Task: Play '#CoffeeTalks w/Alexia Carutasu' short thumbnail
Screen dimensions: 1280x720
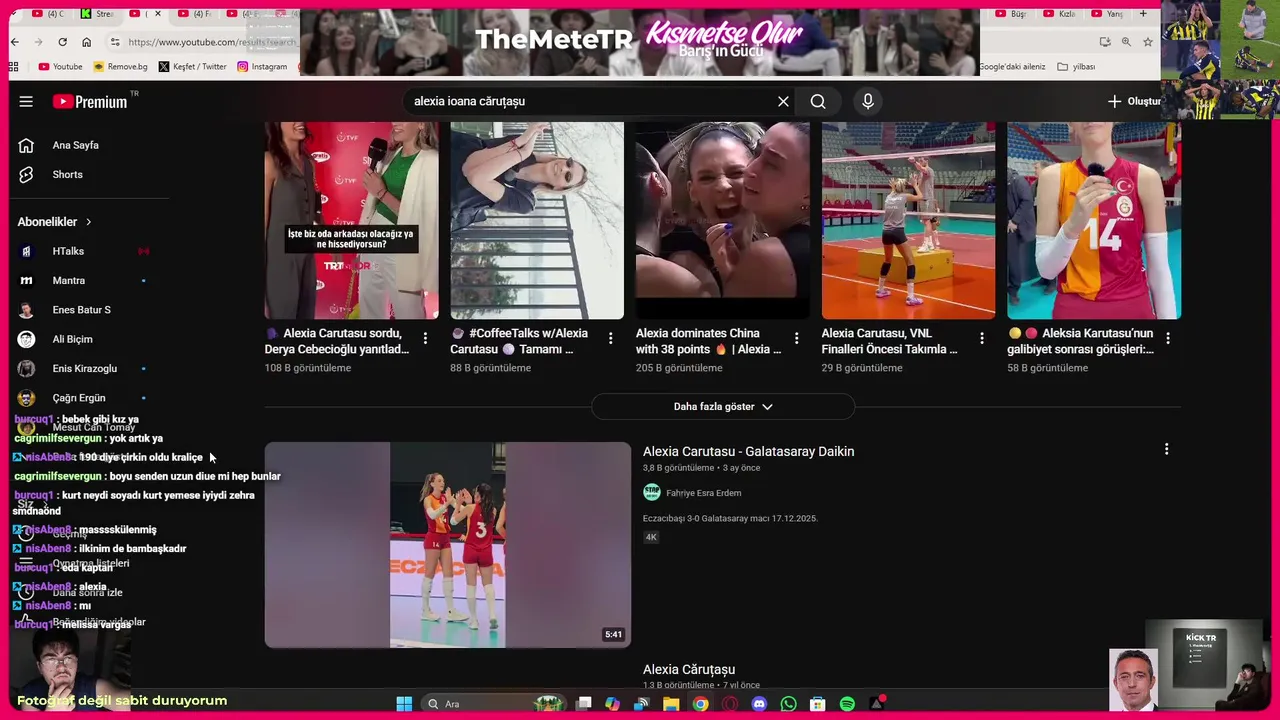Action: click(x=537, y=220)
